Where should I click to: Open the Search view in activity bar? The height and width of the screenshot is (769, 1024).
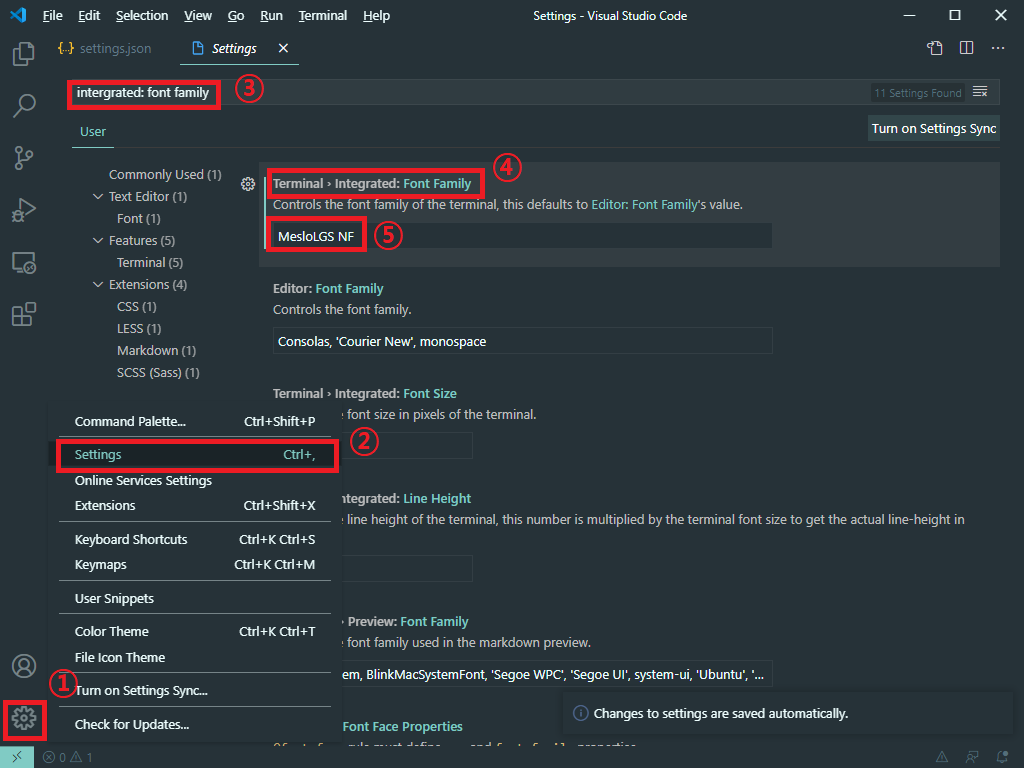pos(24,105)
